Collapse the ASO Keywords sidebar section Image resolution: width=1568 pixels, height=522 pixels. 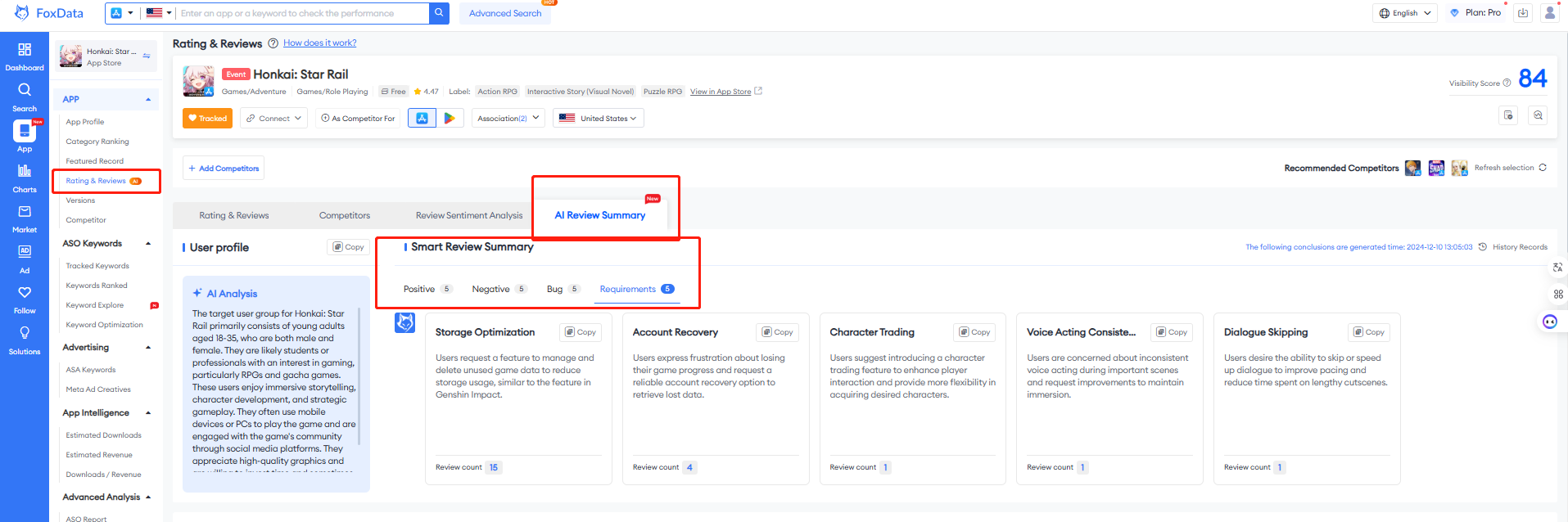click(x=148, y=244)
